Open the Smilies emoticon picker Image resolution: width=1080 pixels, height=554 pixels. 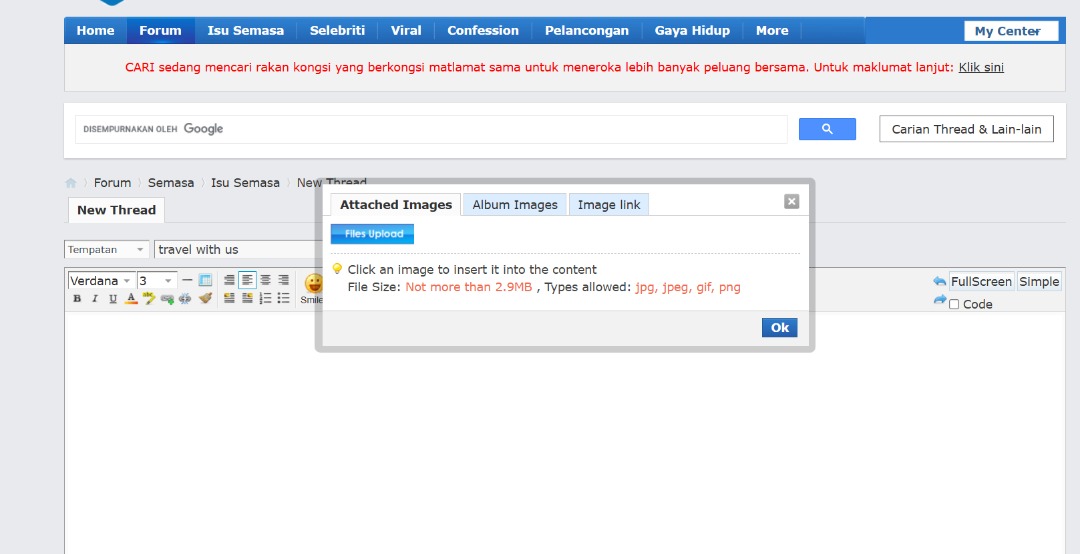(313, 286)
